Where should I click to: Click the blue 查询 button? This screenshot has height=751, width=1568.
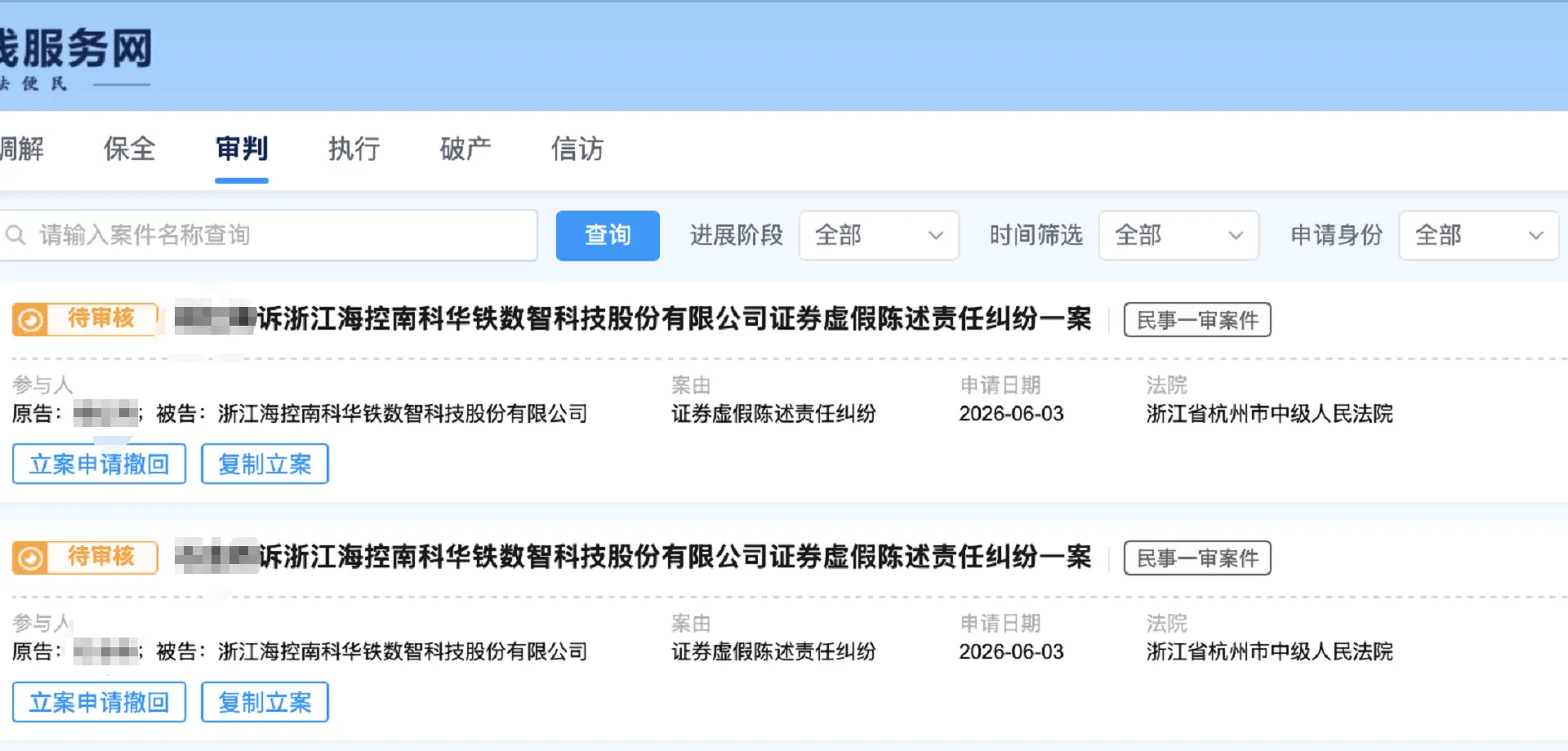(608, 235)
